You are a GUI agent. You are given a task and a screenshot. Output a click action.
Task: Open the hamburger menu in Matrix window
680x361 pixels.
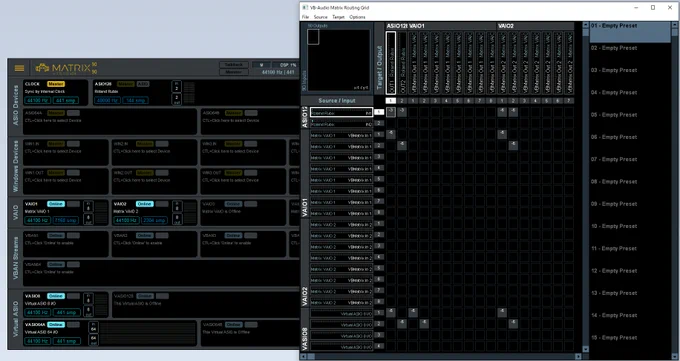coord(20,68)
